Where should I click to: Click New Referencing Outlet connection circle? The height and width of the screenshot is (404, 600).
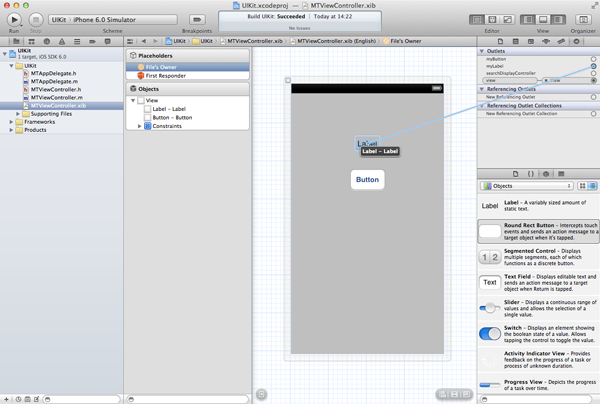pos(593,97)
